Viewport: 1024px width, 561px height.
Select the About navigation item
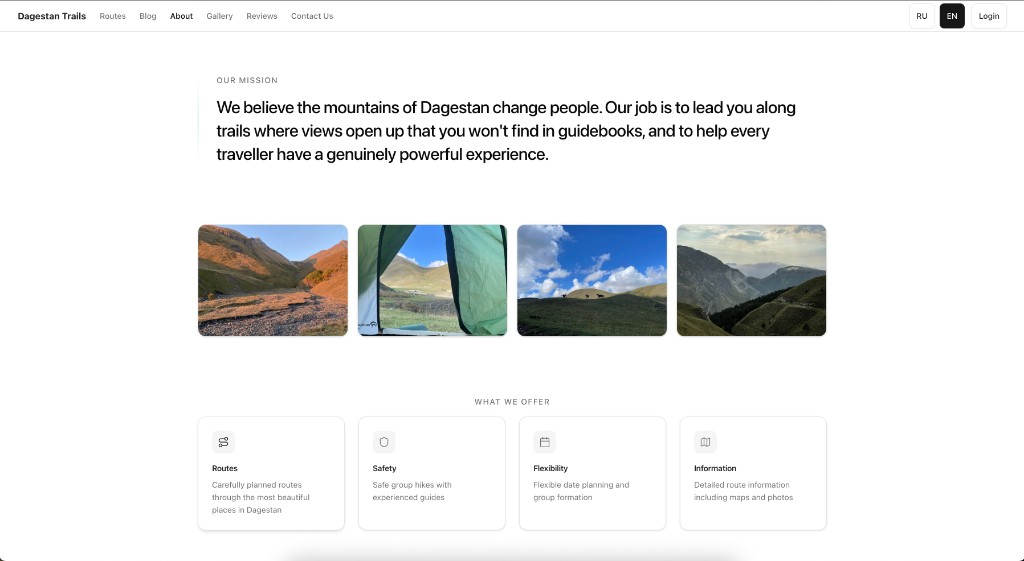(181, 16)
